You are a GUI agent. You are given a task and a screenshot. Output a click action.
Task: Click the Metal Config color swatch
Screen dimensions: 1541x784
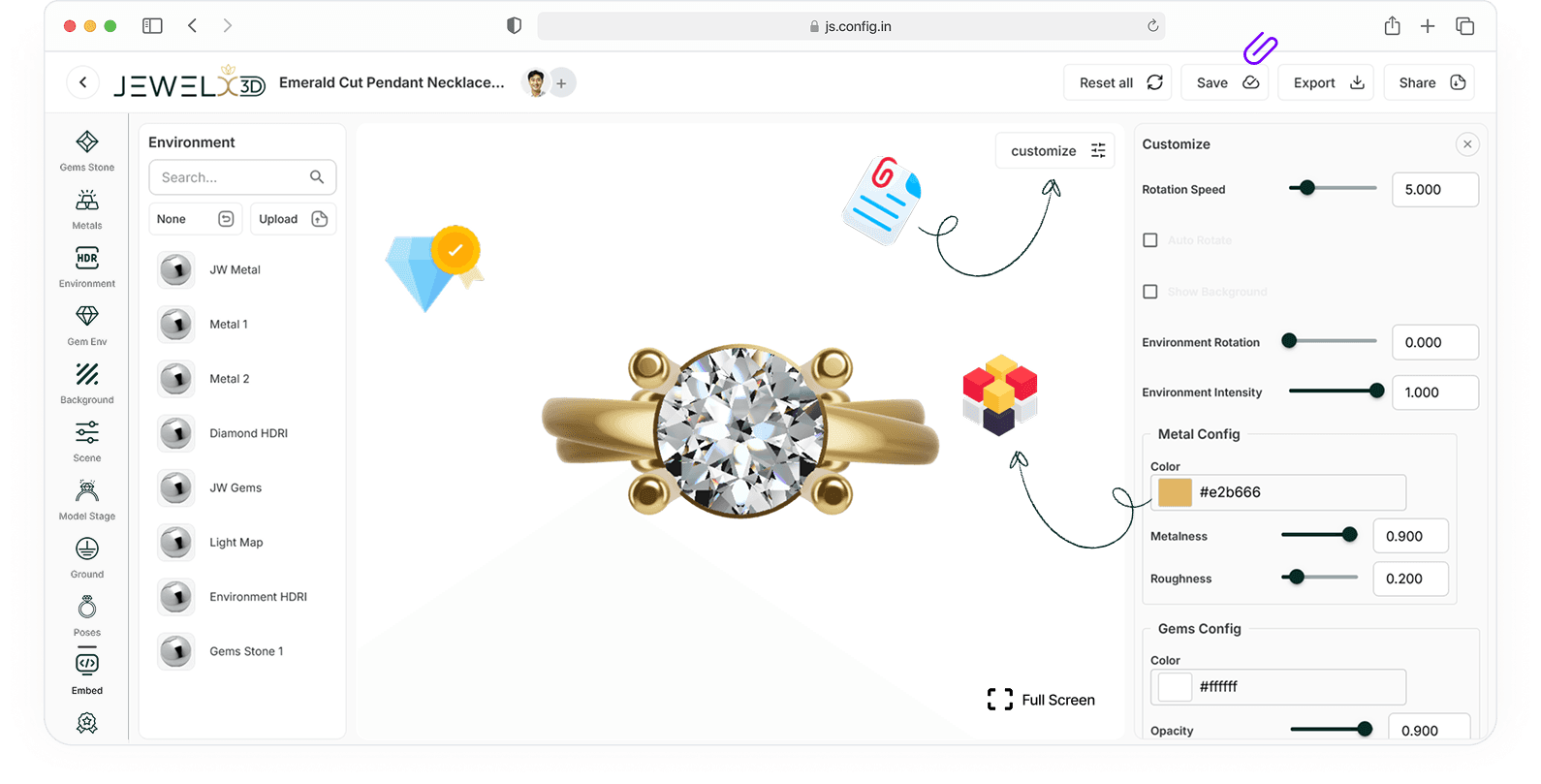tap(1175, 492)
